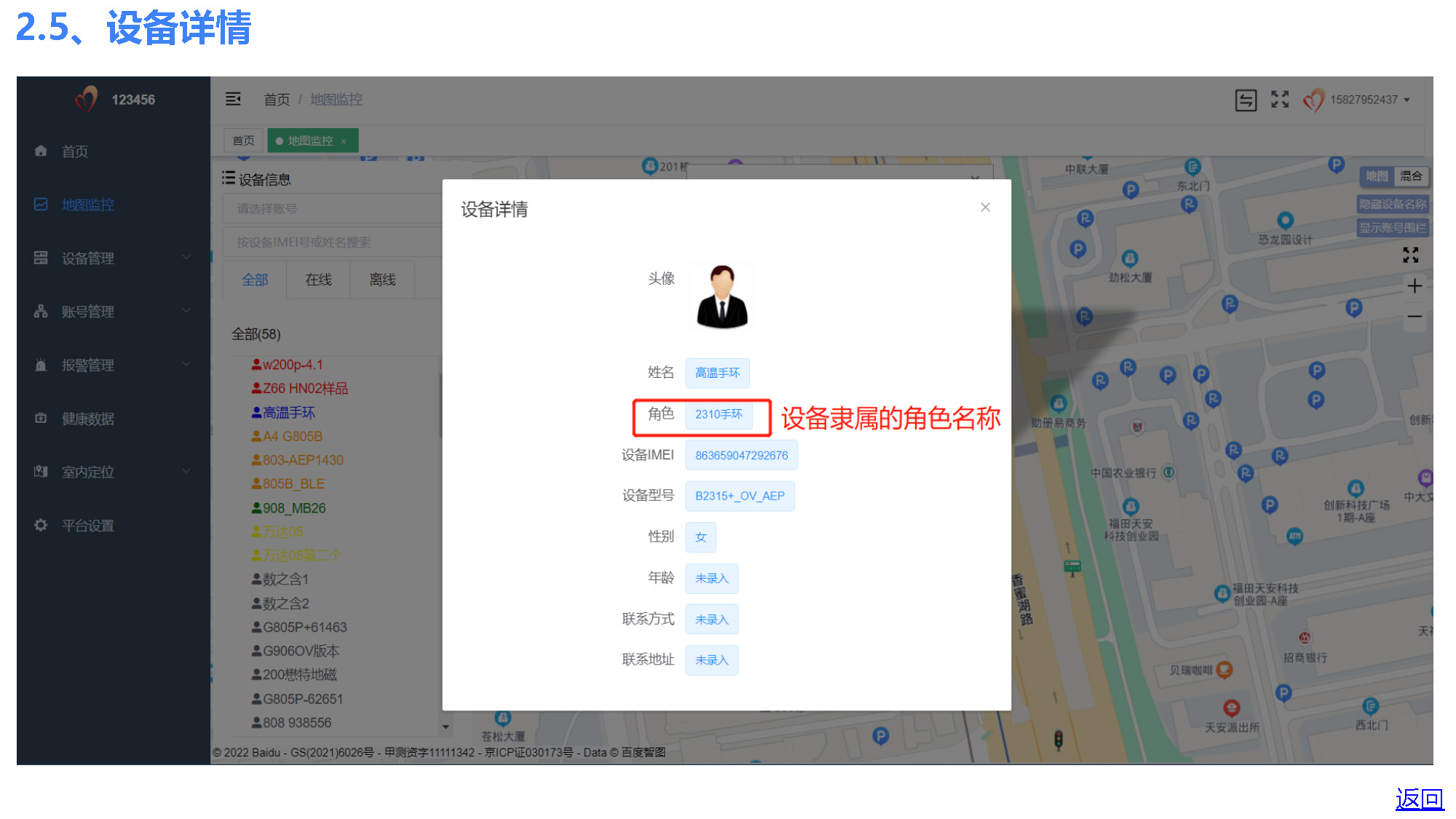The height and width of the screenshot is (819, 1456).
Task: Click the 显示账号围栏 button
Action: pyautogui.click(x=1393, y=228)
